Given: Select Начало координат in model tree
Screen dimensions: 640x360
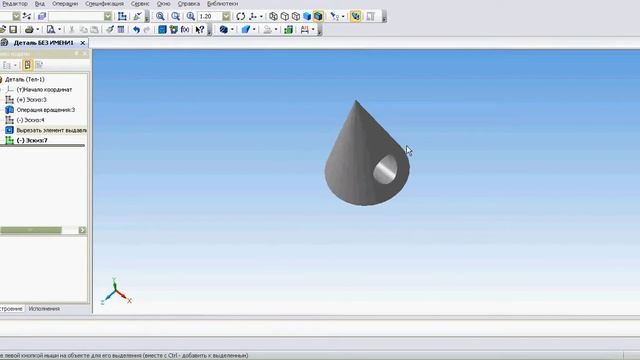Looking at the screenshot, I should 44,89.
